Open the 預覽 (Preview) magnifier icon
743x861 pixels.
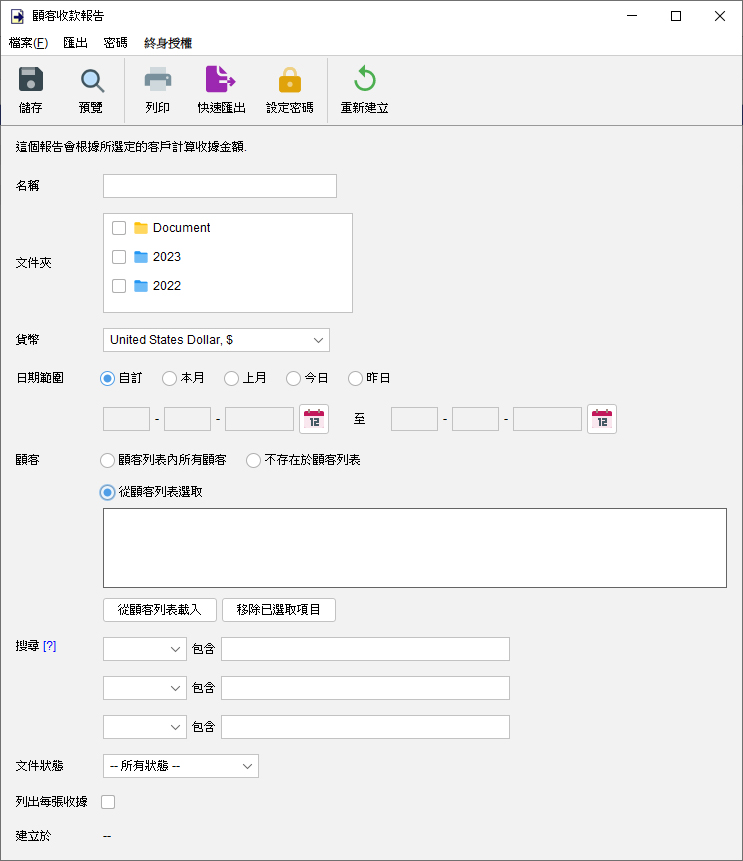click(x=92, y=80)
